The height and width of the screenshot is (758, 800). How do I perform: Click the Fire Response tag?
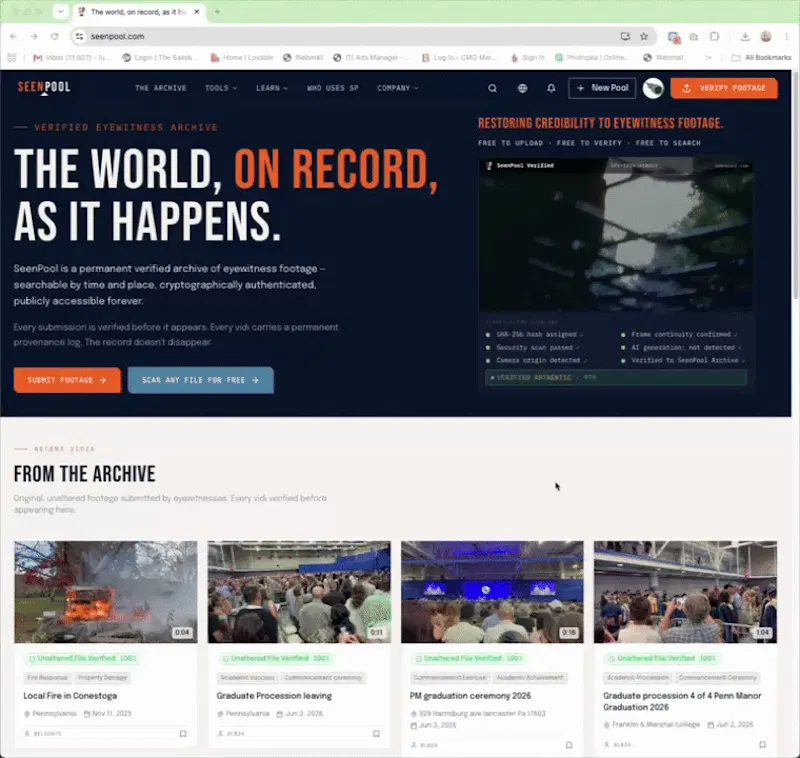tap(47, 677)
